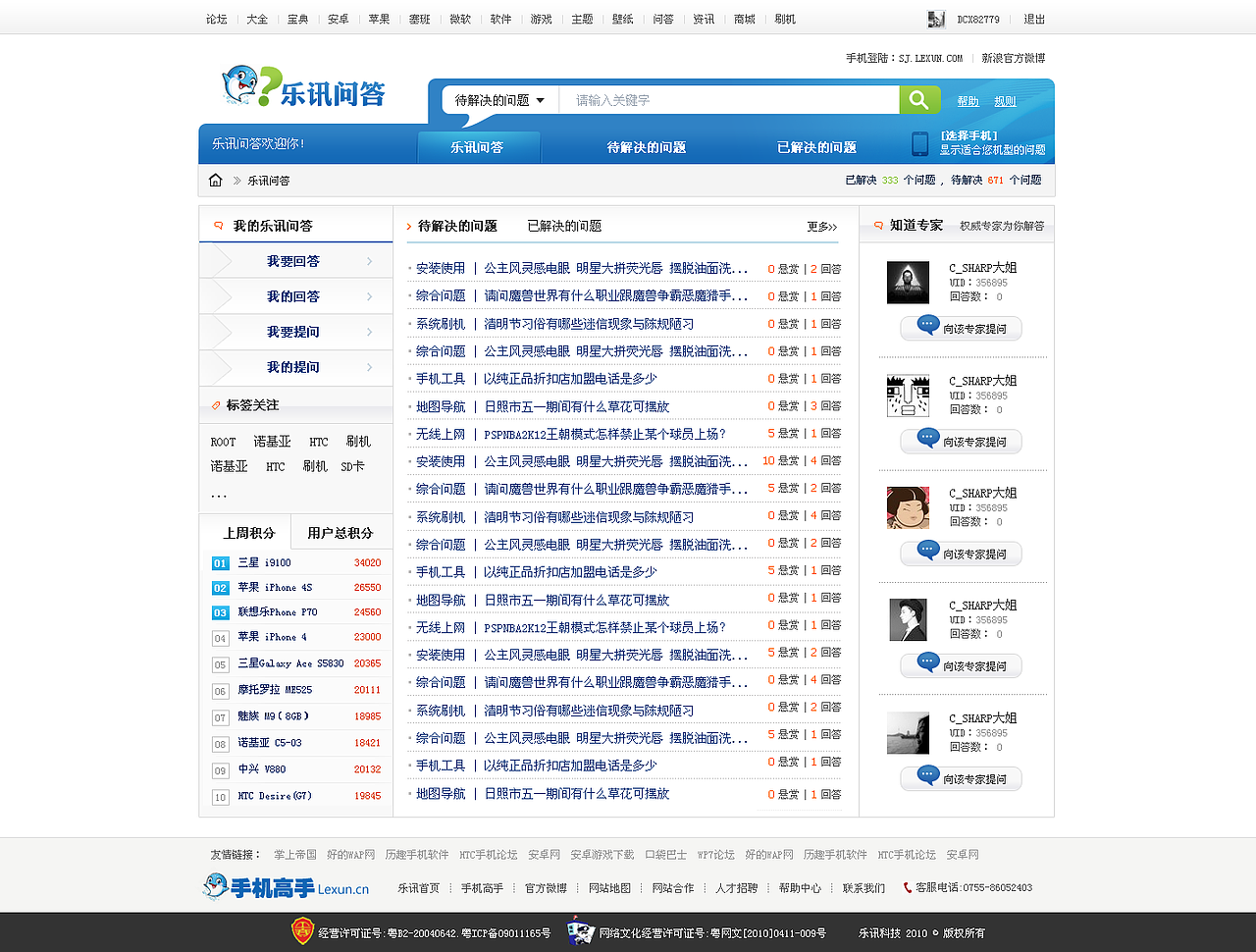Click 更多>> to see more questions

[x=821, y=226]
